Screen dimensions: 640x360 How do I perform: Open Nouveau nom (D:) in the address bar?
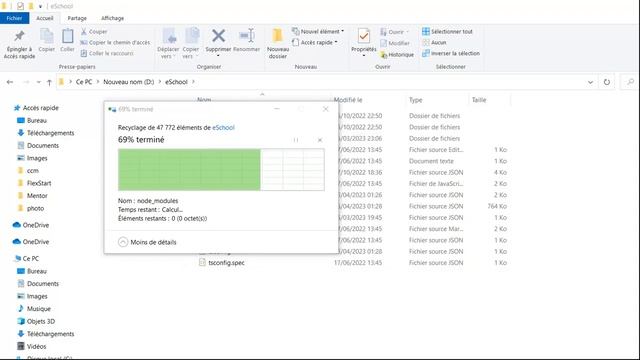(x=129, y=82)
